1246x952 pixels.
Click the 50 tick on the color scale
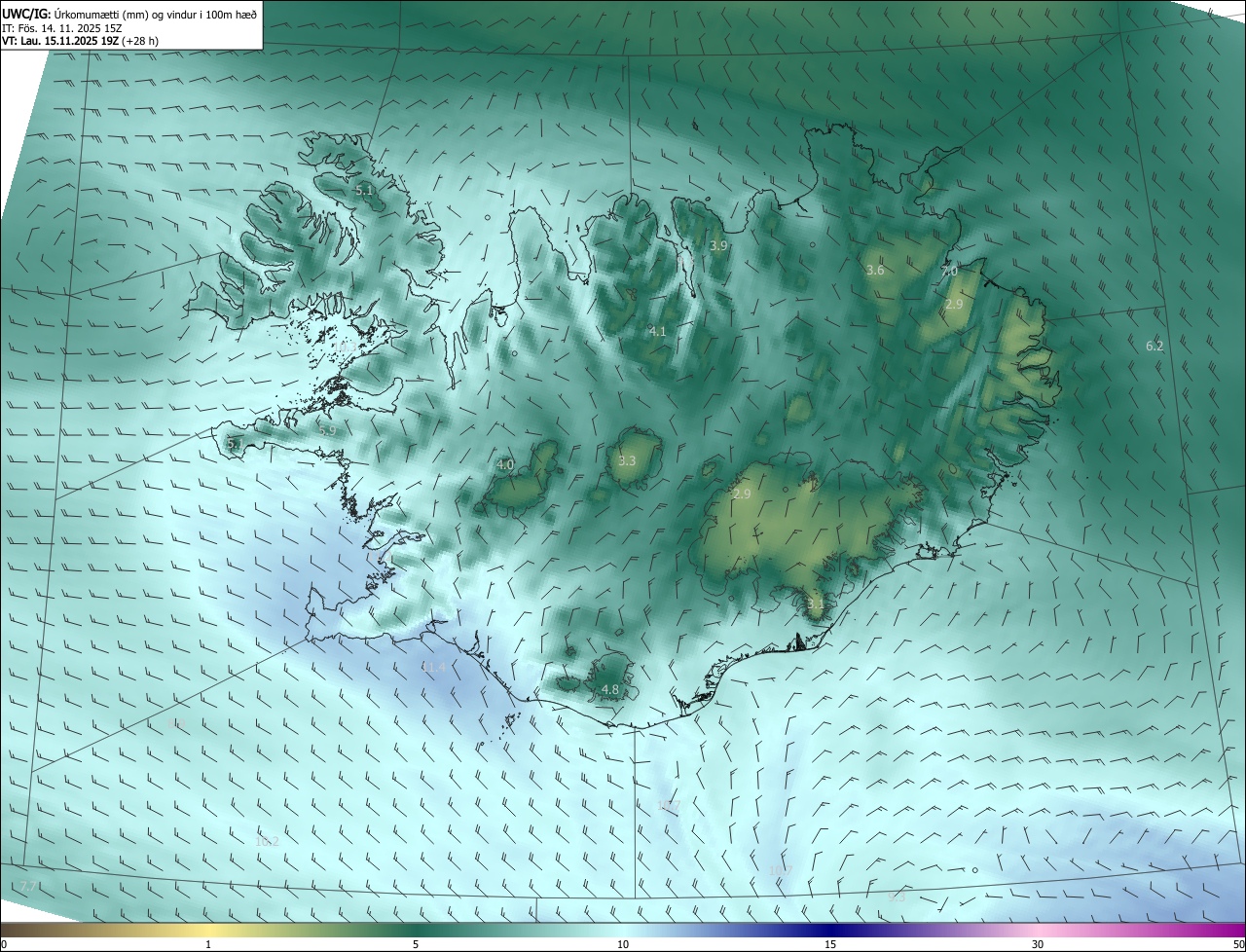click(1238, 944)
